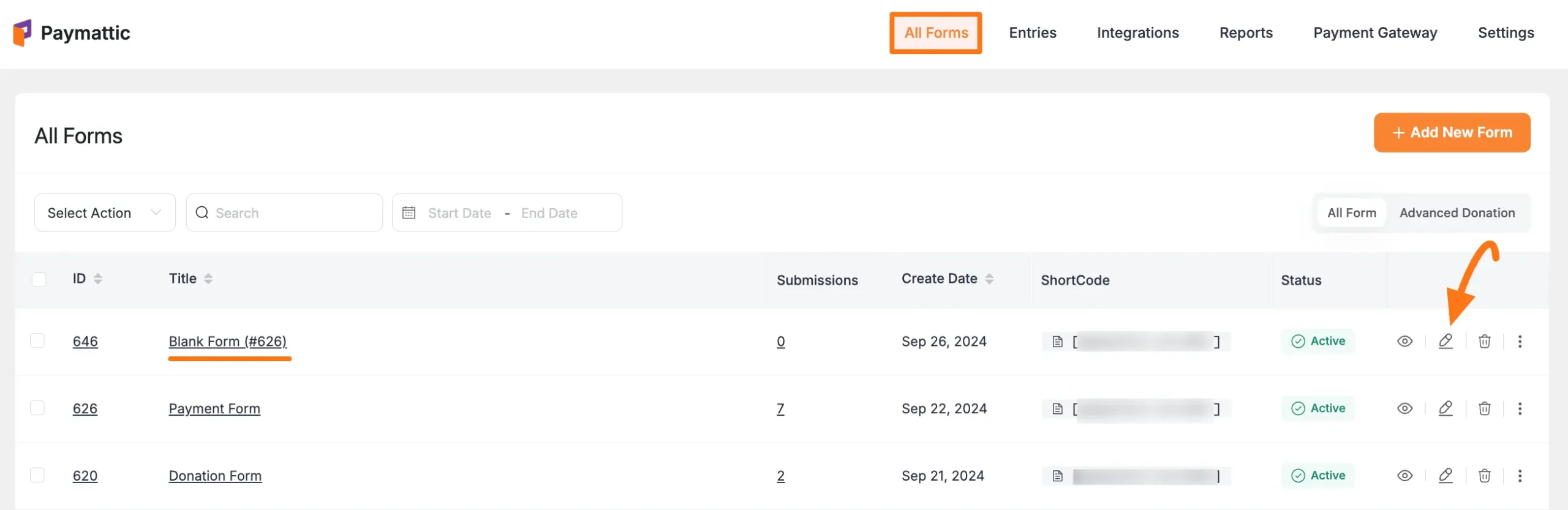Open the Donation Form title link
Screen dimensions: 1568x510
pyautogui.click(x=215, y=476)
